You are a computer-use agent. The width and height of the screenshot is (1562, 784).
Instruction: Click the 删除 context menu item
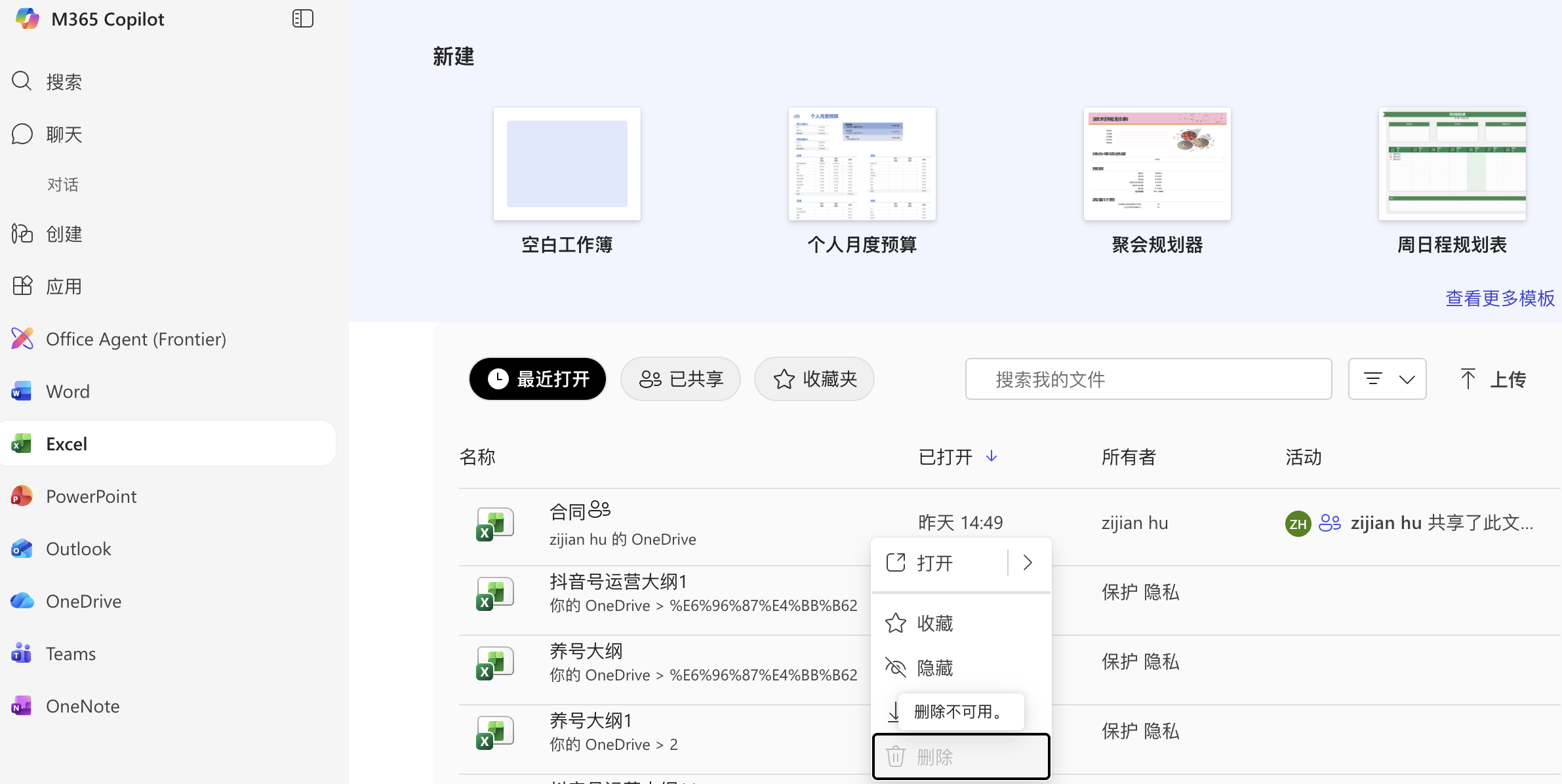(961, 757)
